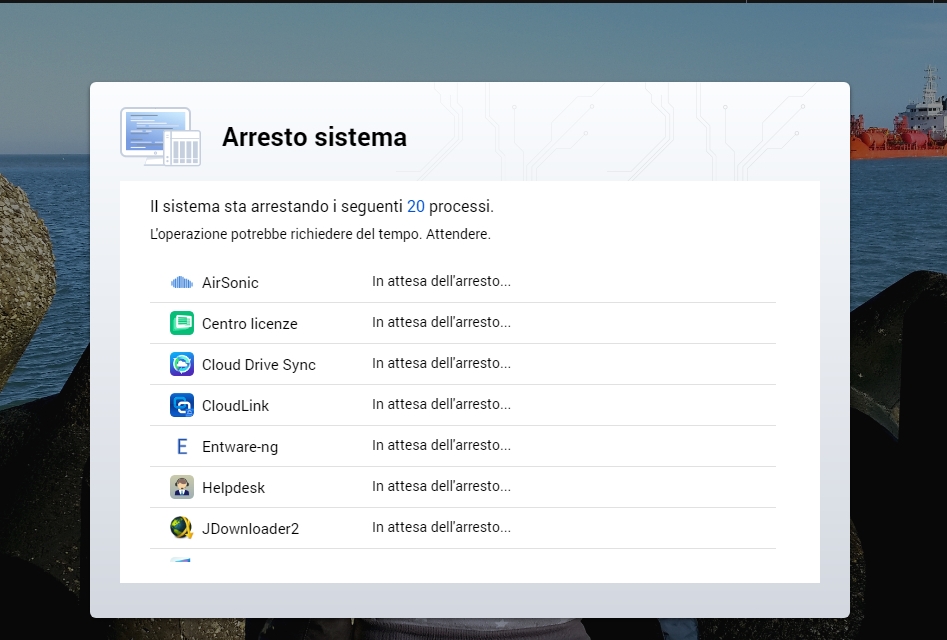Click the blue CloudLink icon
947x640 pixels.
181,406
